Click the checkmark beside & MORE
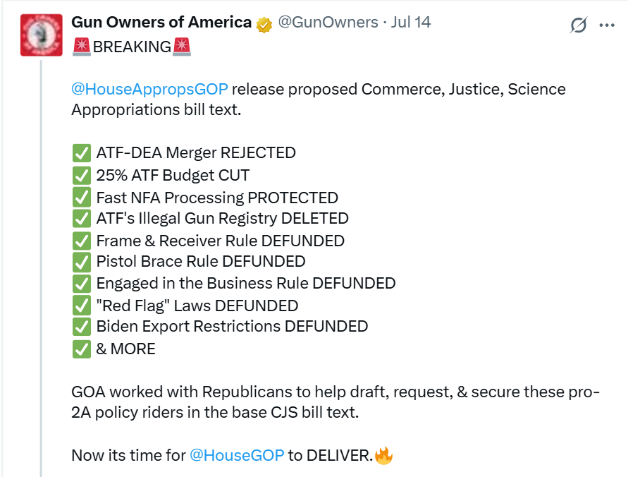 click(82, 349)
